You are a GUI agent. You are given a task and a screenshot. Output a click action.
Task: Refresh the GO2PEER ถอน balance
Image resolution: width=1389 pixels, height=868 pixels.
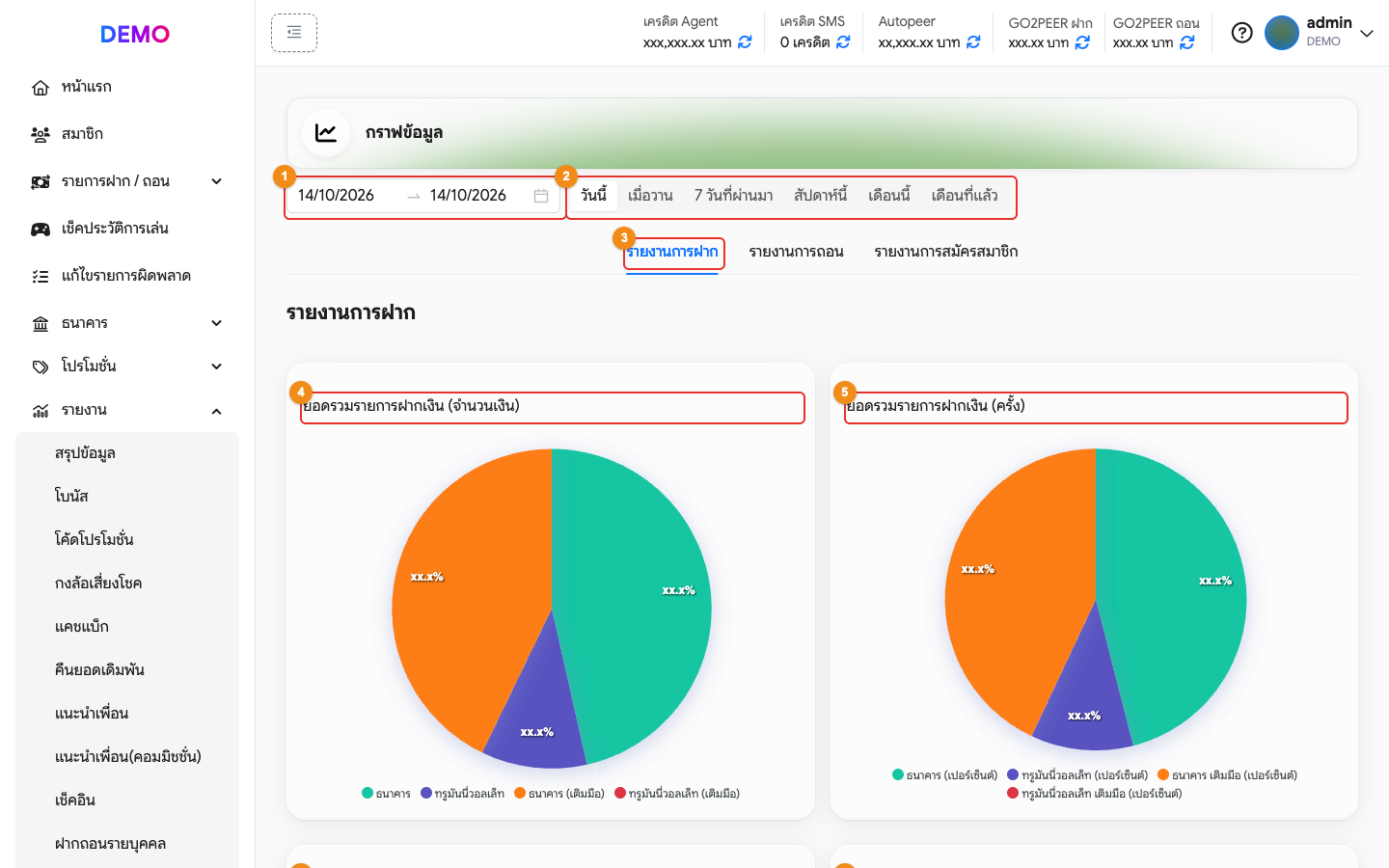(x=1187, y=42)
